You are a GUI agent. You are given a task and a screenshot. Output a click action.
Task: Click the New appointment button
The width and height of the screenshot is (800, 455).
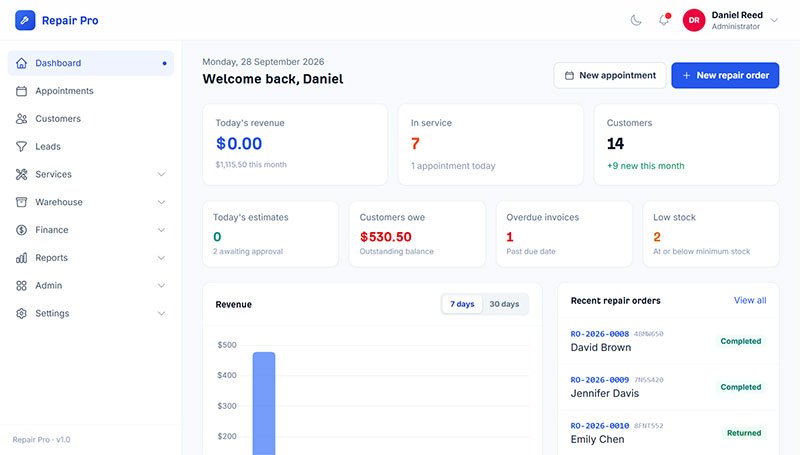click(610, 75)
